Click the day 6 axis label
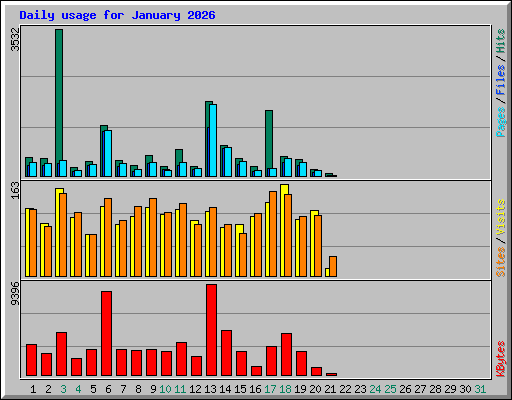This screenshot has width=512, height=400. (108, 389)
